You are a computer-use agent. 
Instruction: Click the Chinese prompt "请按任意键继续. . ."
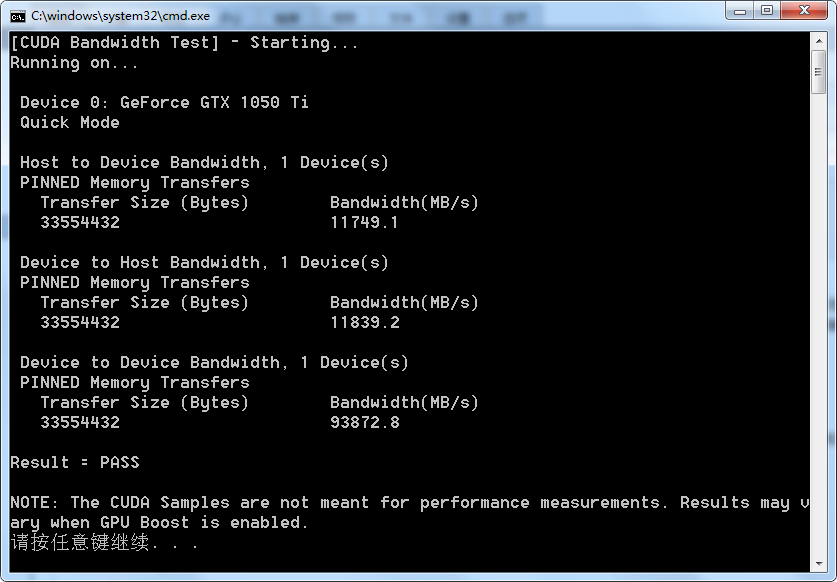(x=105, y=543)
